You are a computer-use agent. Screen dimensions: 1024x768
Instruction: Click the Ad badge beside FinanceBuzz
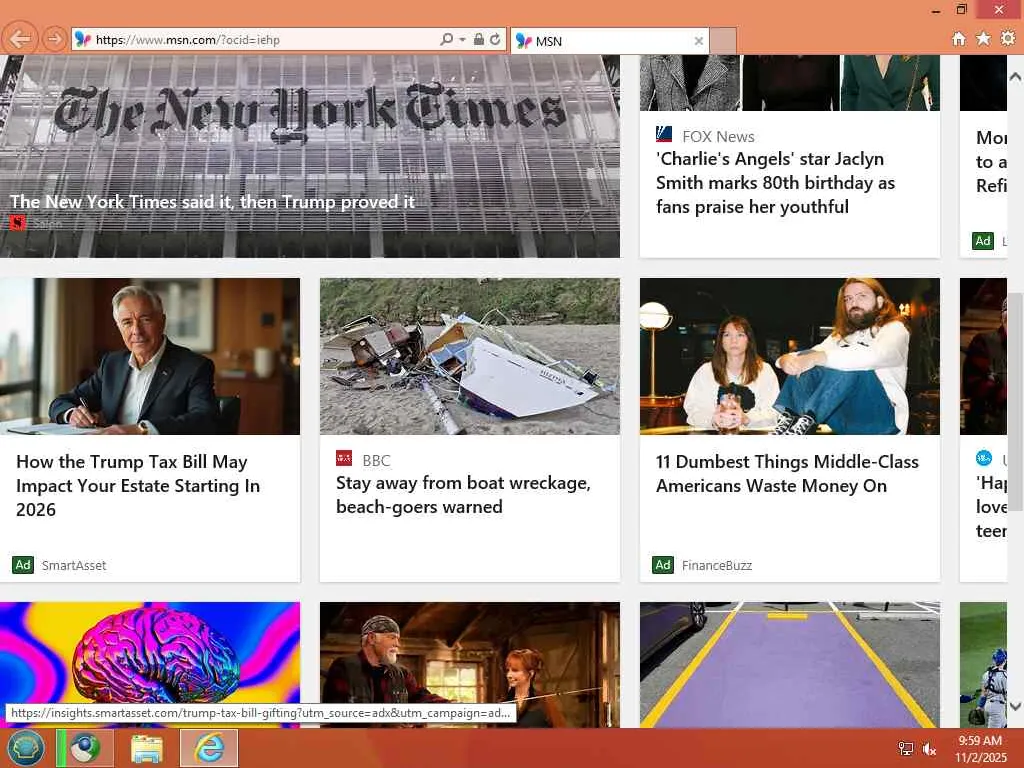[x=663, y=565]
